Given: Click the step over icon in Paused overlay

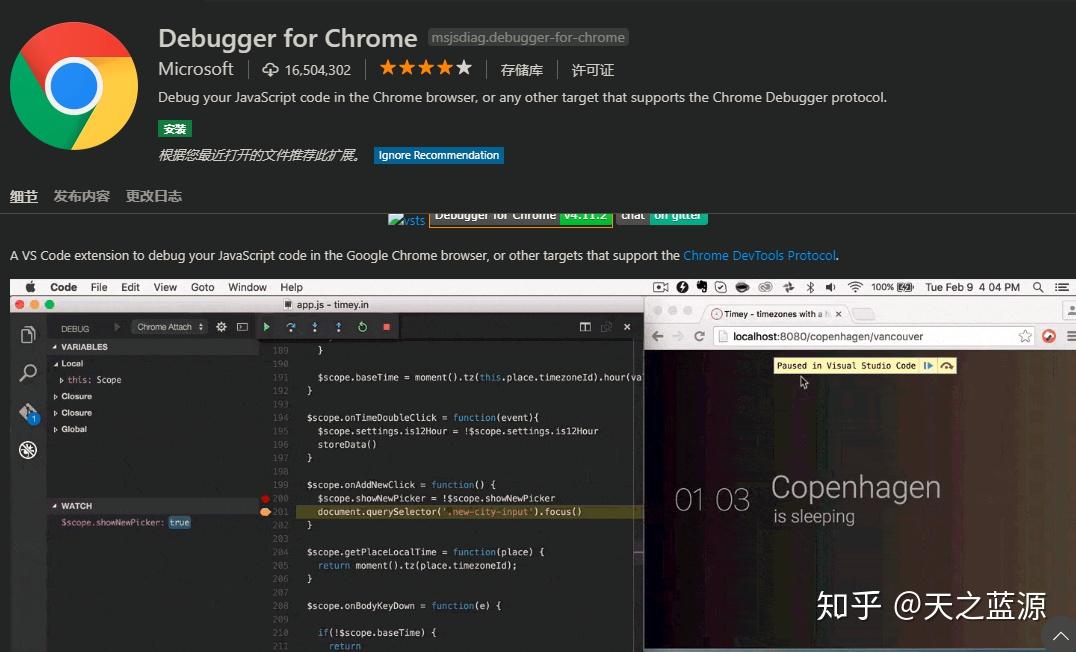Looking at the screenshot, I should (x=946, y=366).
